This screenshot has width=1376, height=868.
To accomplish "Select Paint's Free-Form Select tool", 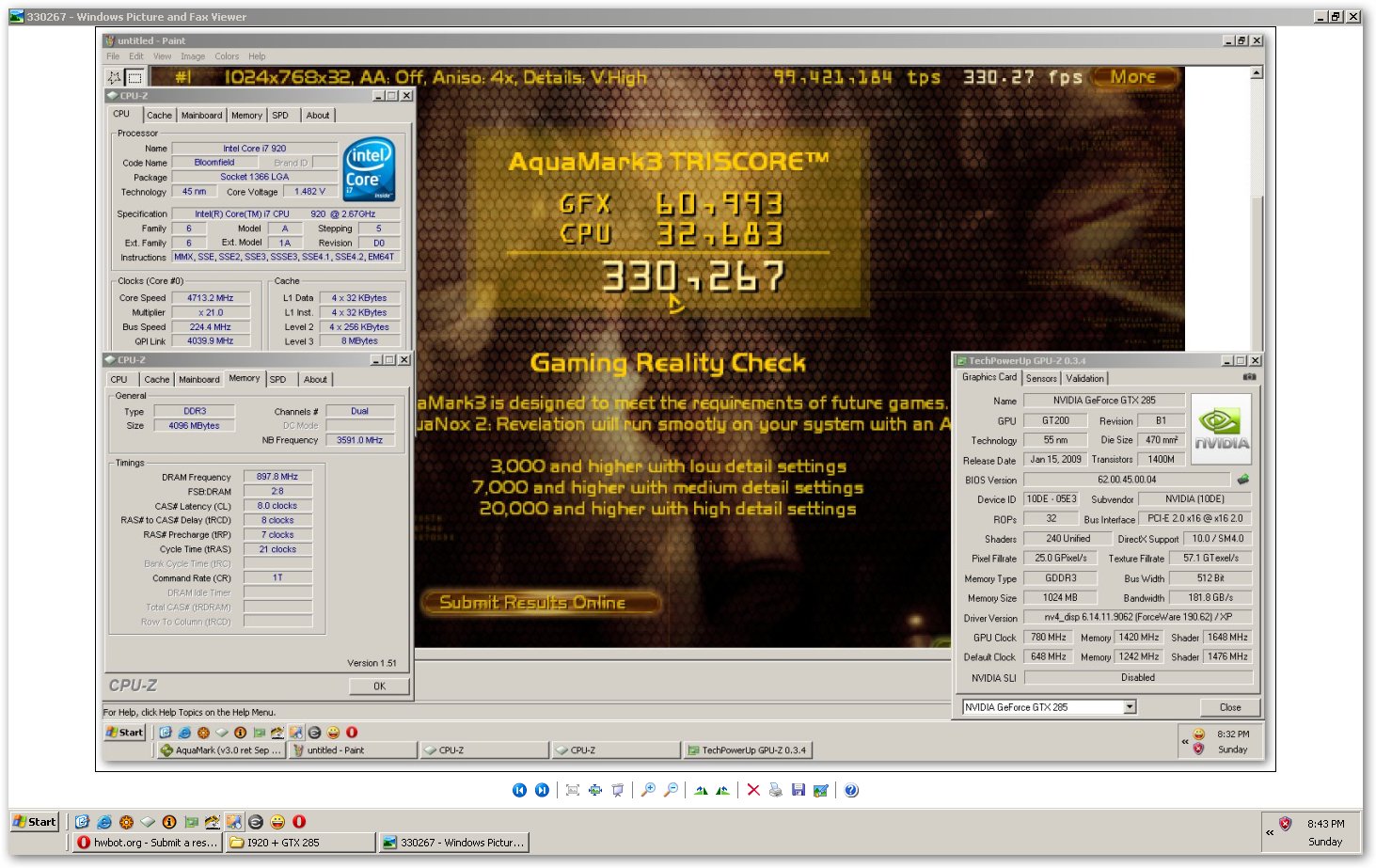I will [115, 77].
